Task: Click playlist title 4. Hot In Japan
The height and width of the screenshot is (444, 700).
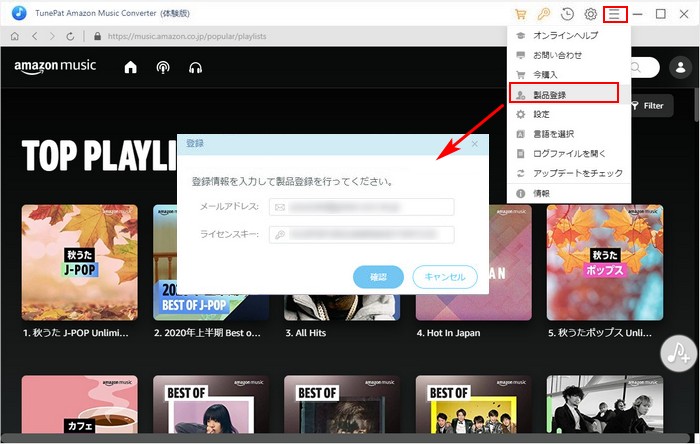Action: tap(448, 333)
